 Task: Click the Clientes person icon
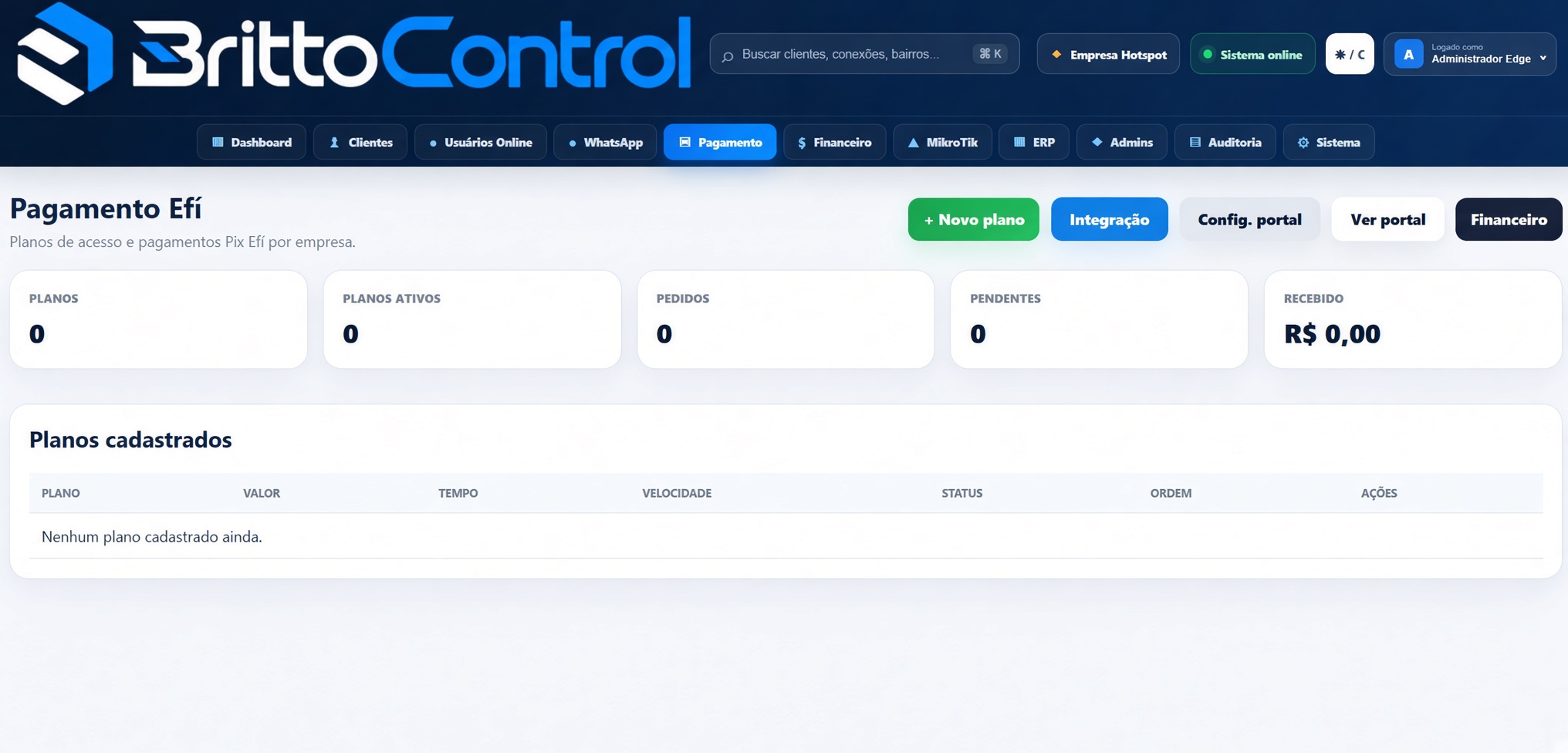click(x=334, y=142)
